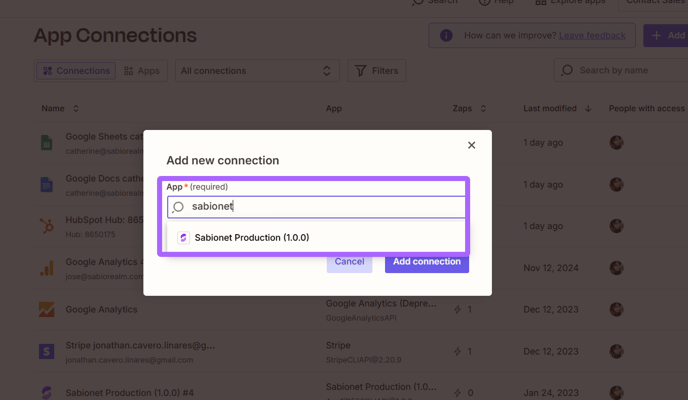Click avatar in Stripe row

point(616,351)
